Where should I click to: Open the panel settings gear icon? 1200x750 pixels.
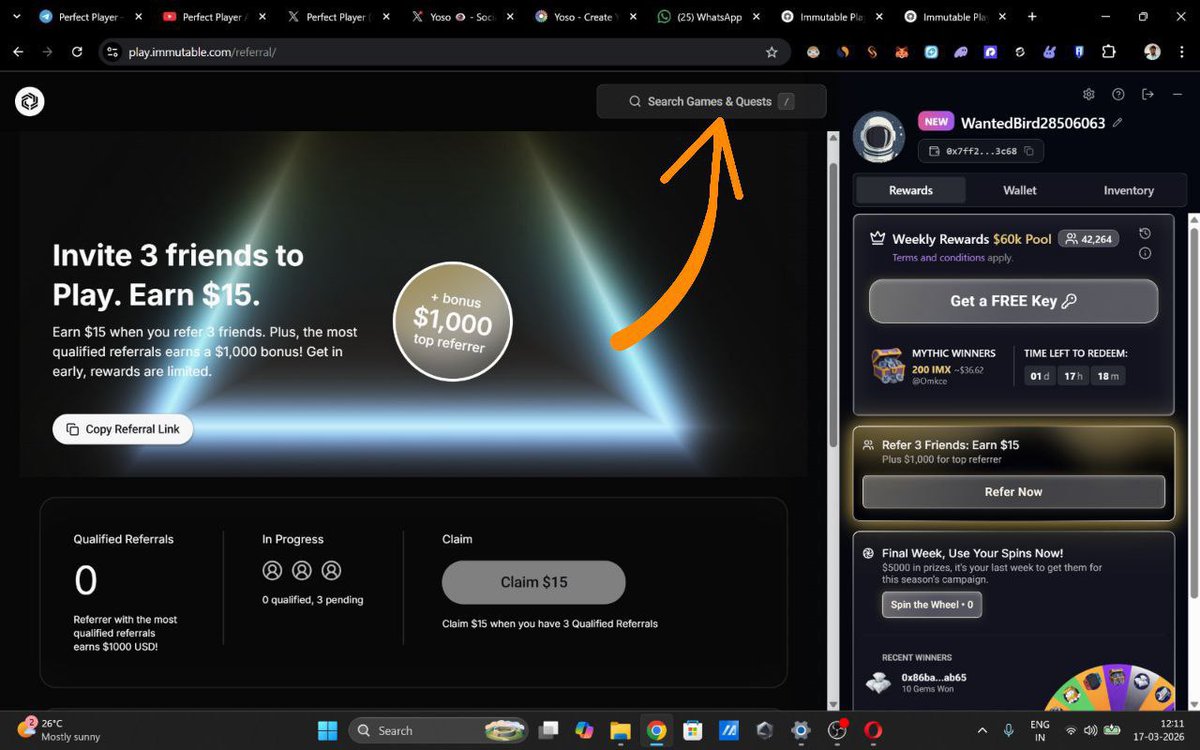pos(1089,94)
